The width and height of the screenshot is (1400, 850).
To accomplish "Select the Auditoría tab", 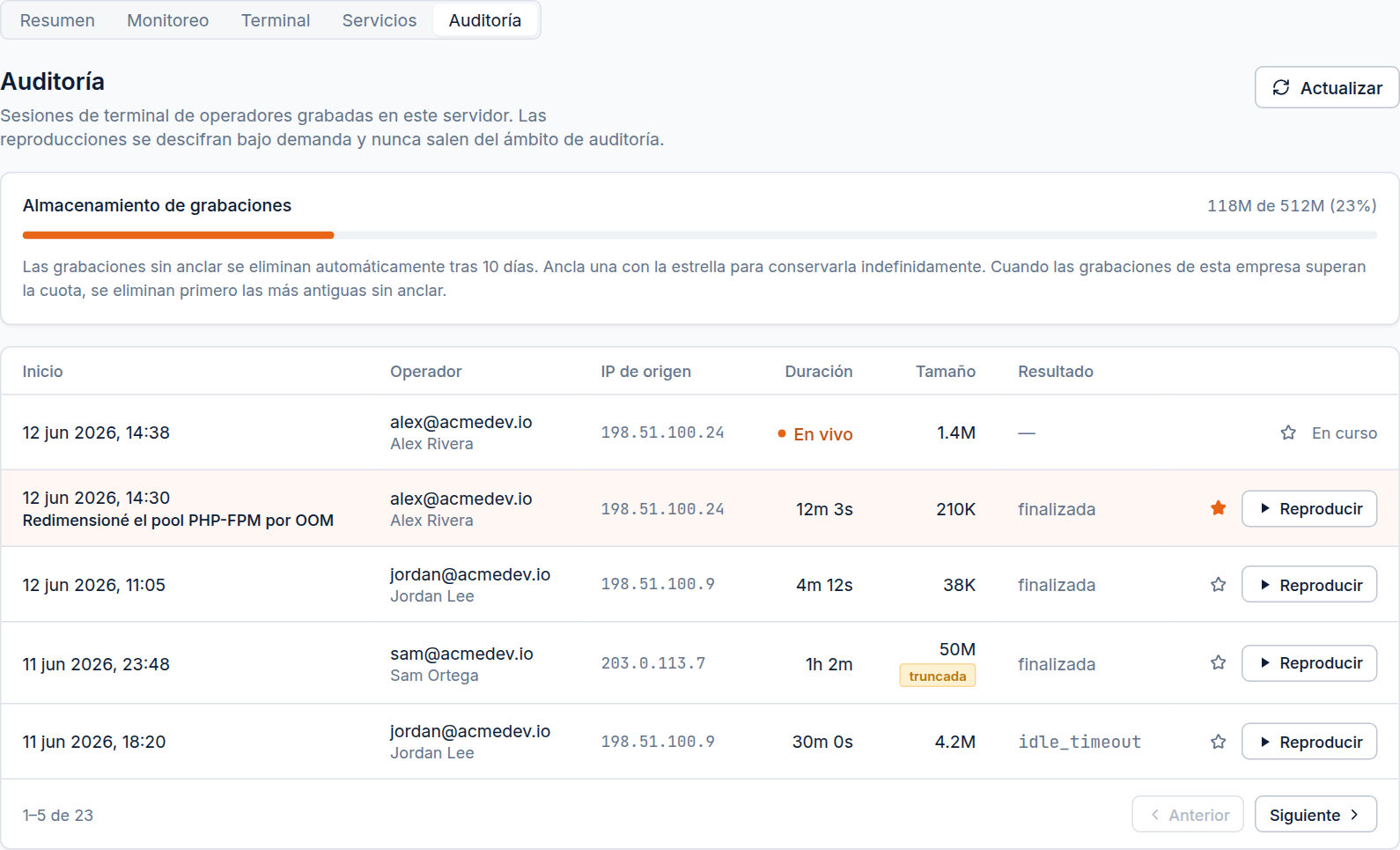I will (x=485, y=20).
